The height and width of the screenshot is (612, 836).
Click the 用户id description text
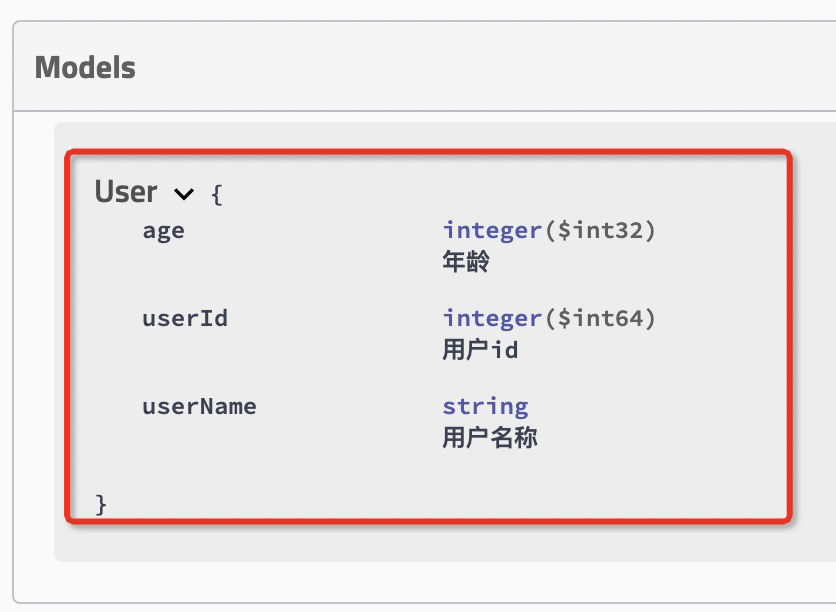click(480, 351)
